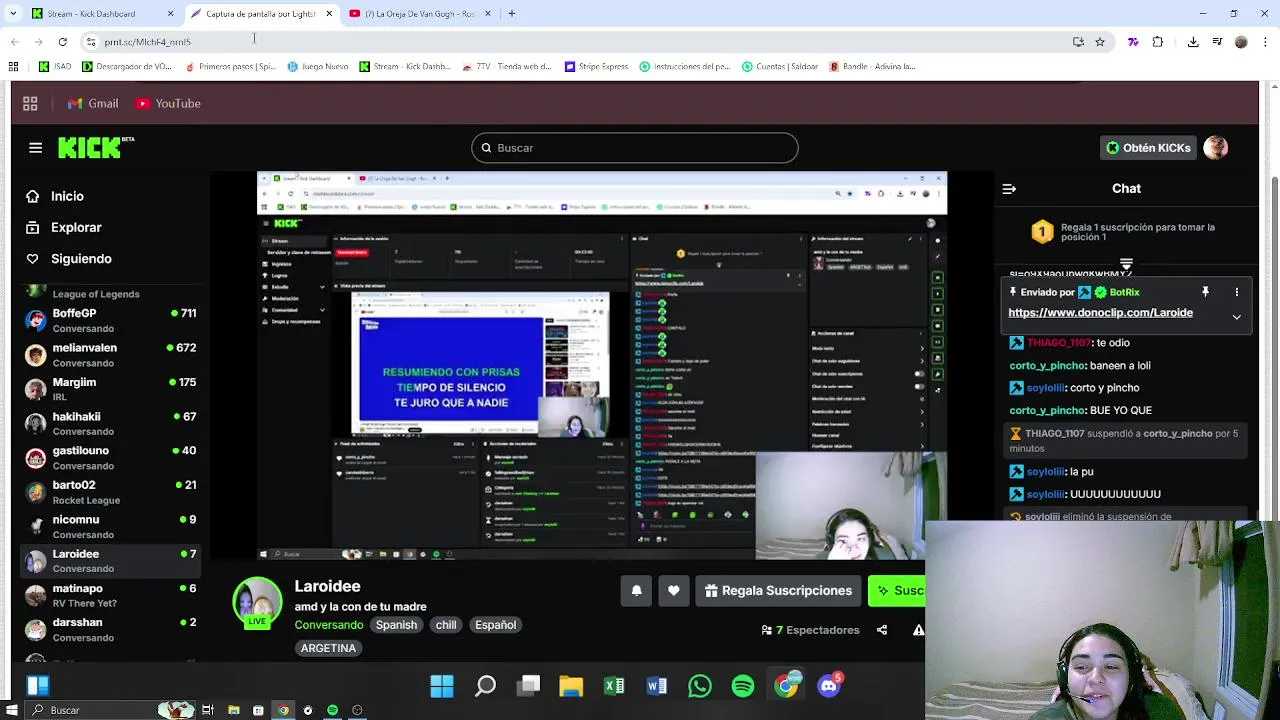Toggle notifications bell for Laroidee

point(636,591)
